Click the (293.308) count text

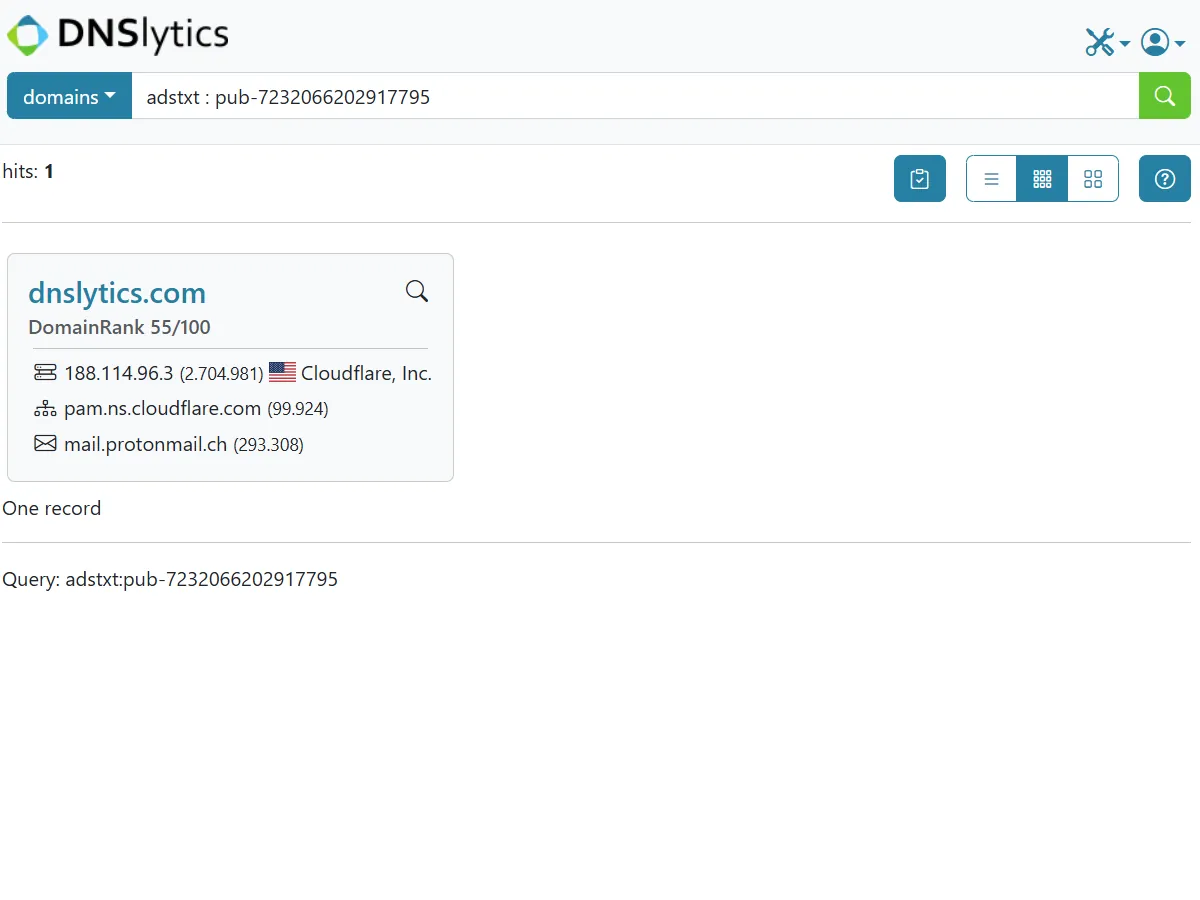pyautogui.click(x=268, y=445)
